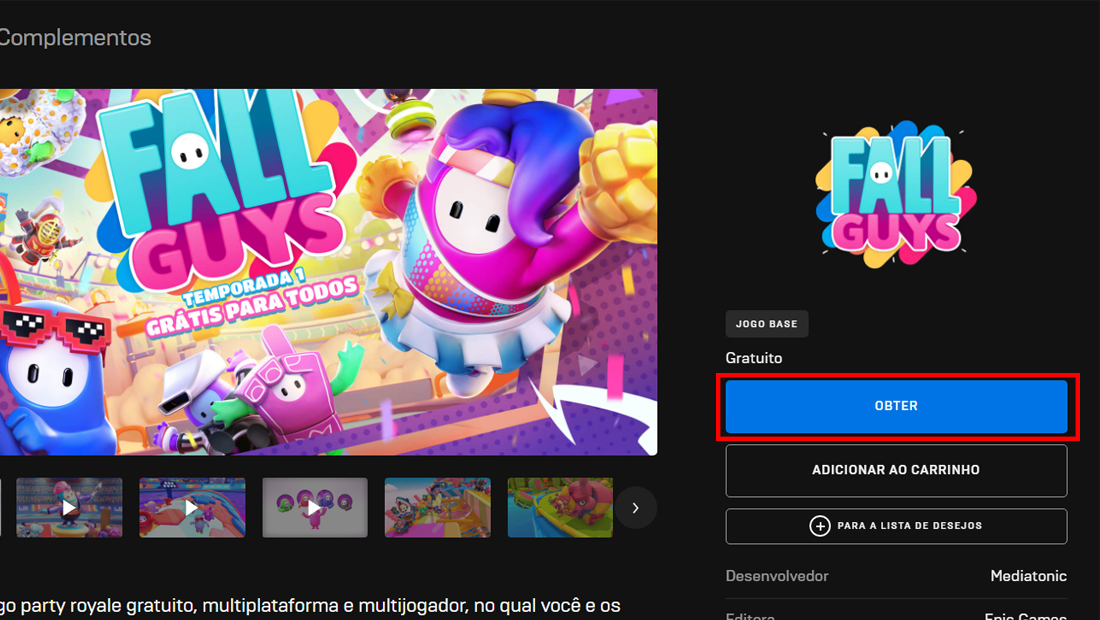Select the fourth screenshot thumbnail
The width and height of the screenshot is (1100, 620).
(438, 508)
